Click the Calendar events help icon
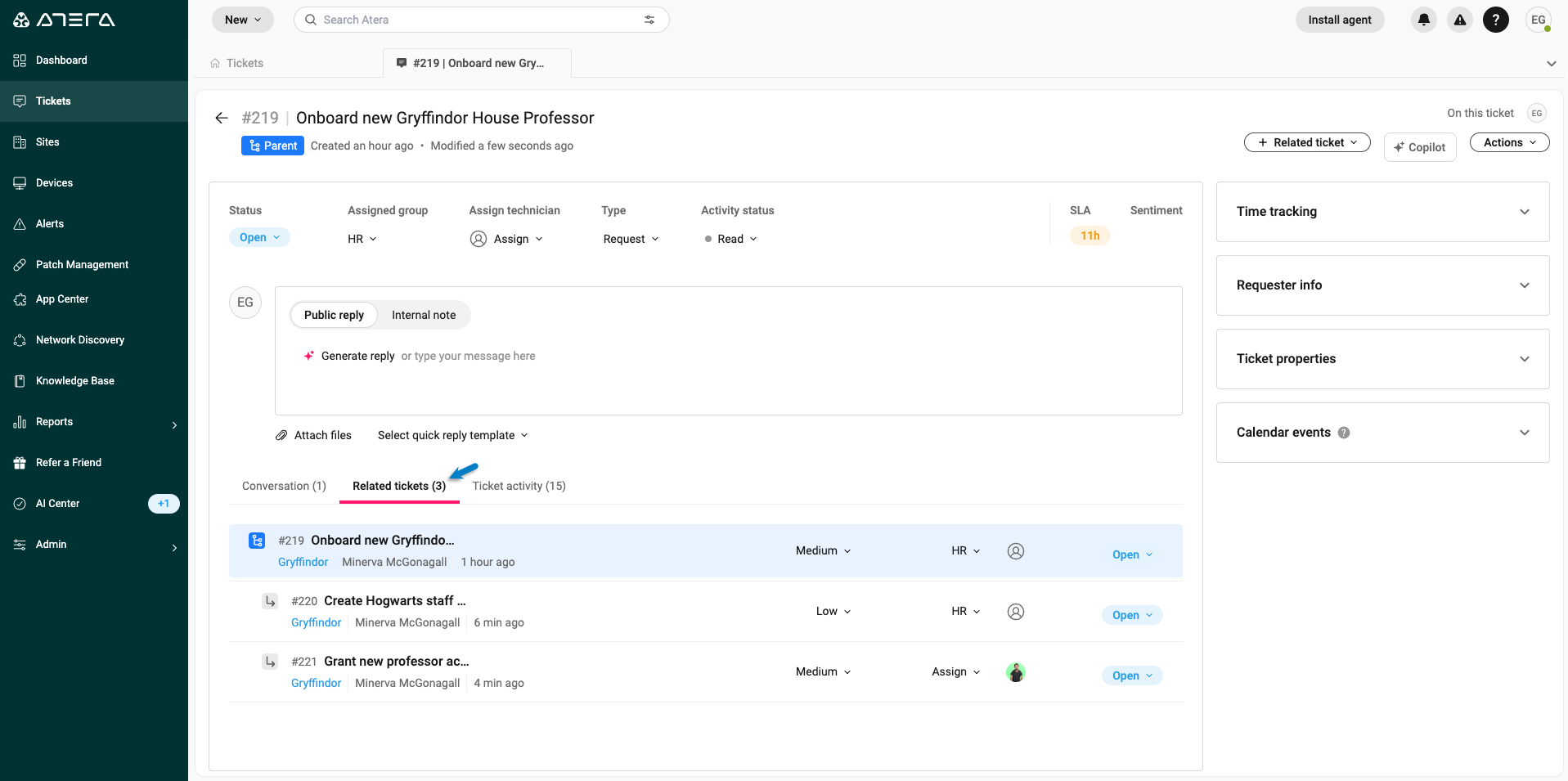Screen dimensions: 1568x781 [1344, 433]
